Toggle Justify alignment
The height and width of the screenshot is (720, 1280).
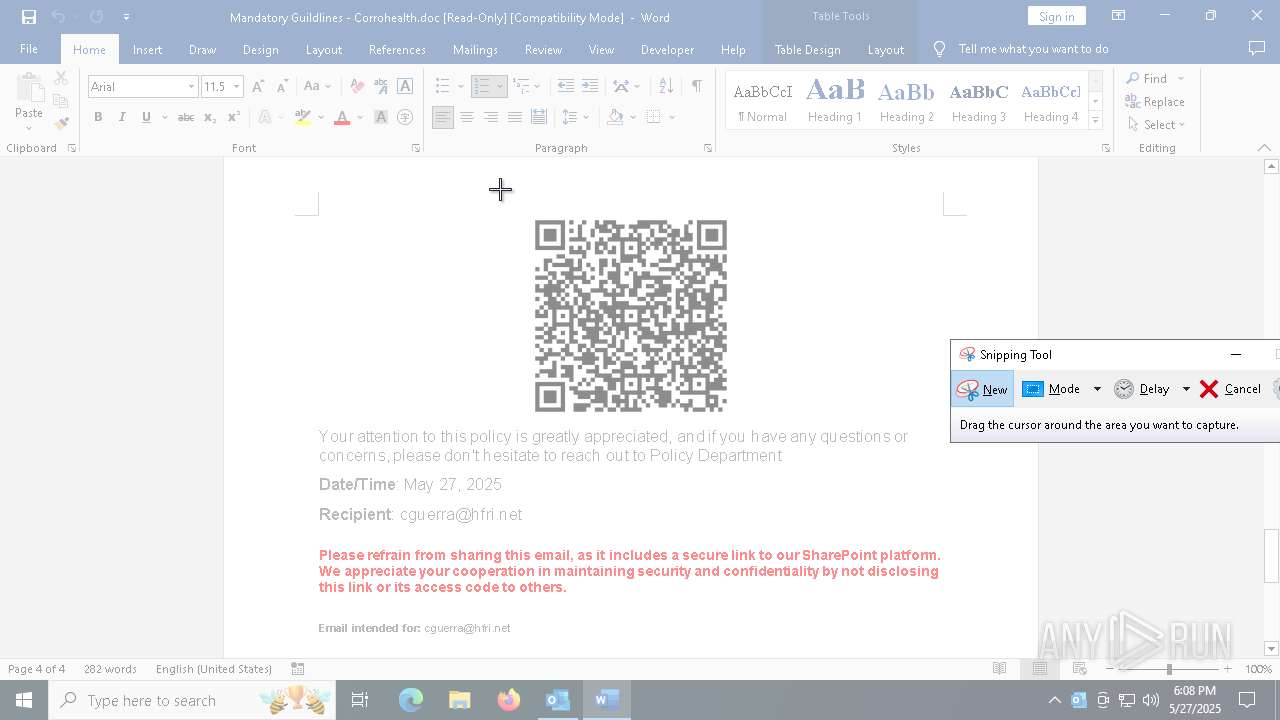pos(514,117)
